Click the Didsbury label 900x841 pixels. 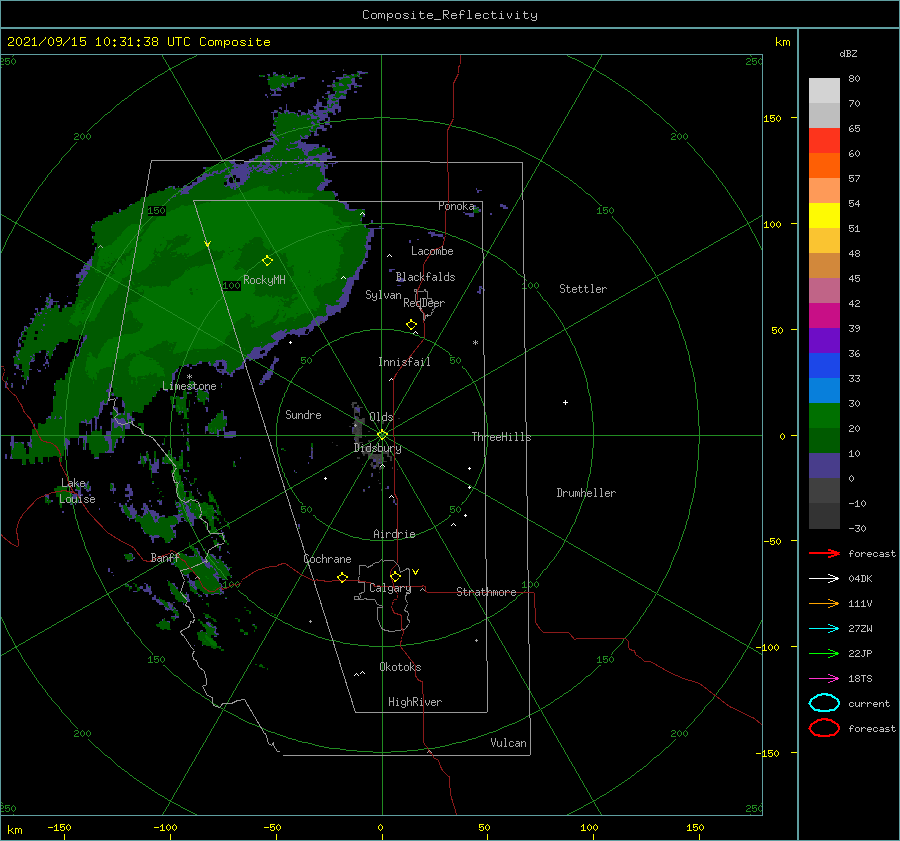[377, 448]
